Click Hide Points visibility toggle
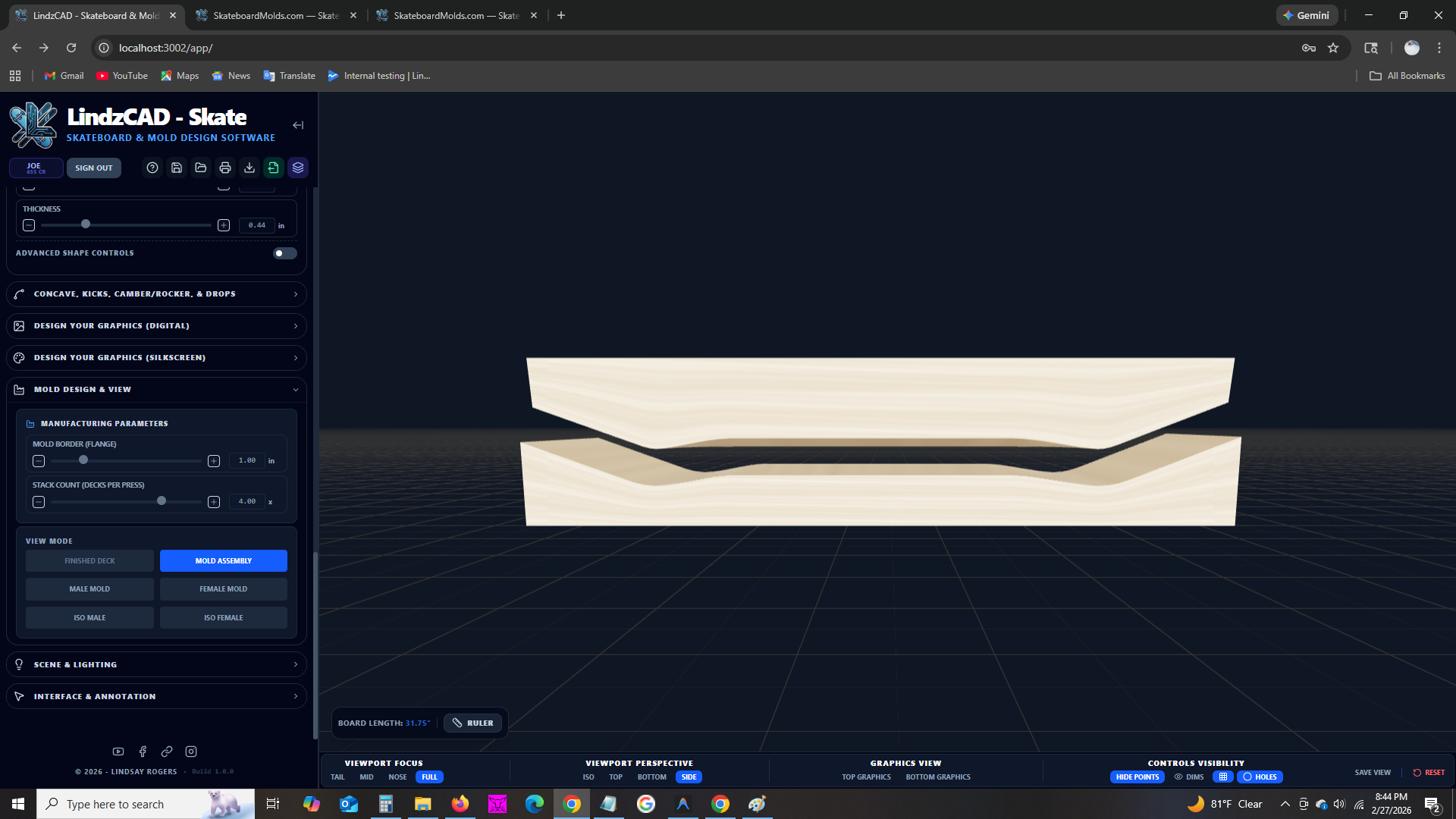This screenshot has width=1456, height=819. click(1137, 777)
